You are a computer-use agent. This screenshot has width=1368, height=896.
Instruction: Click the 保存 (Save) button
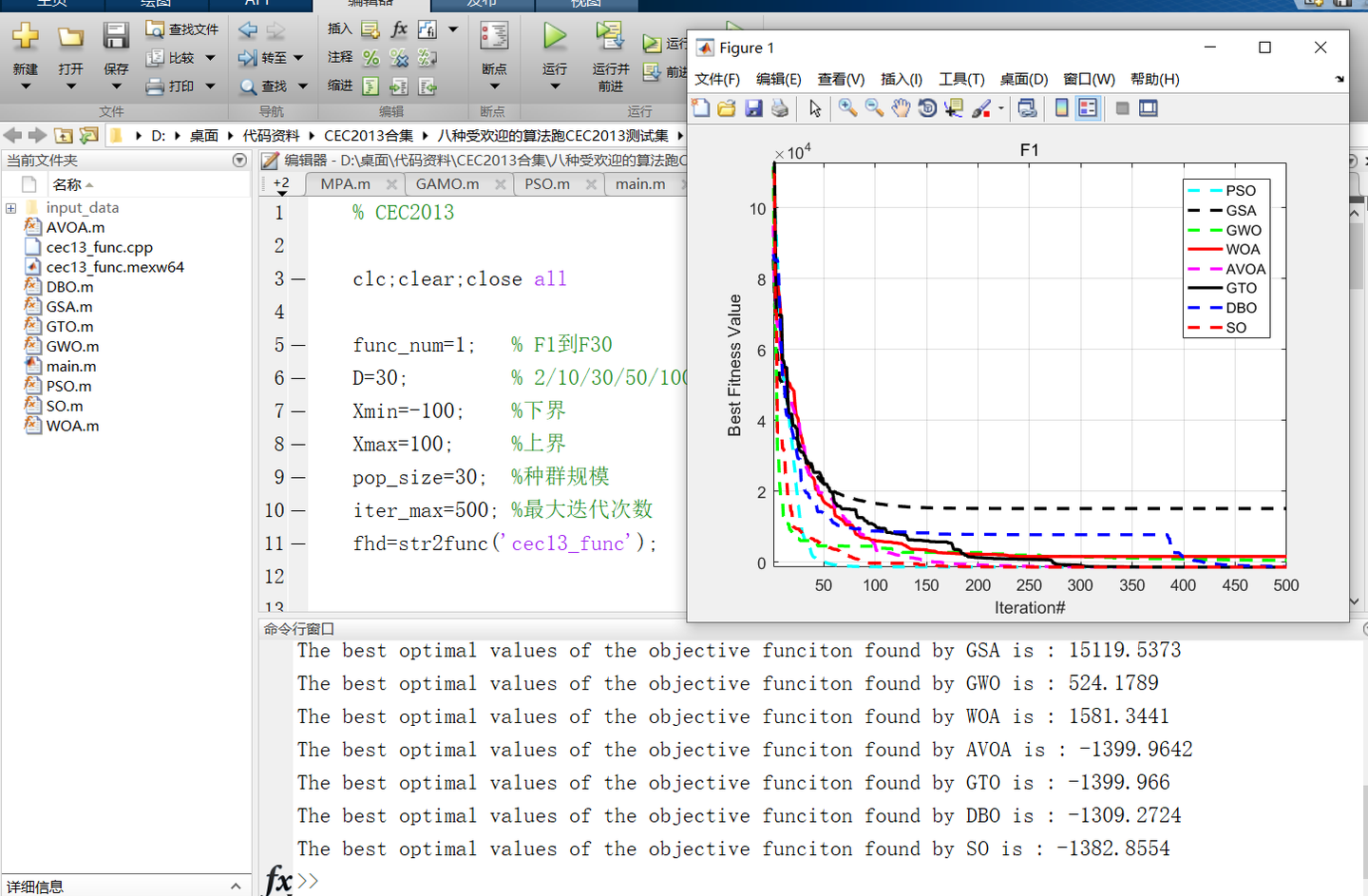click(116, 43)
